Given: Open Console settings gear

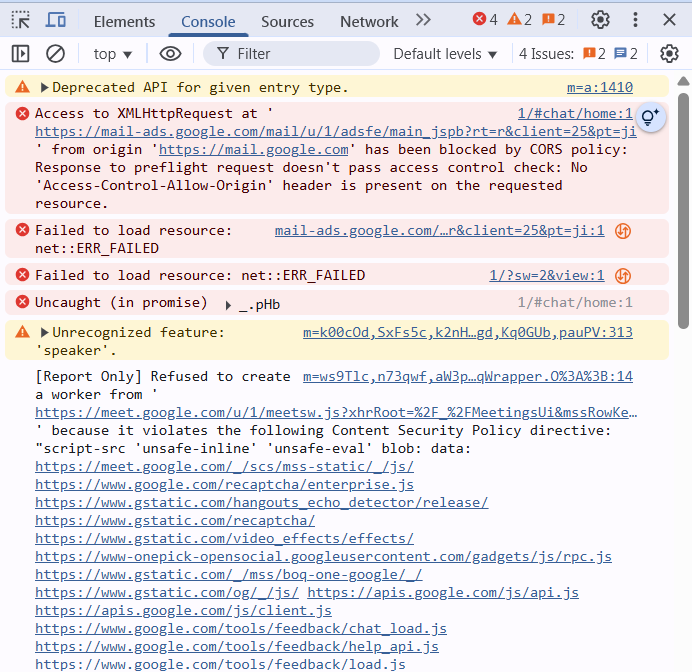Looking at the screenshot, I should [669, 54].
